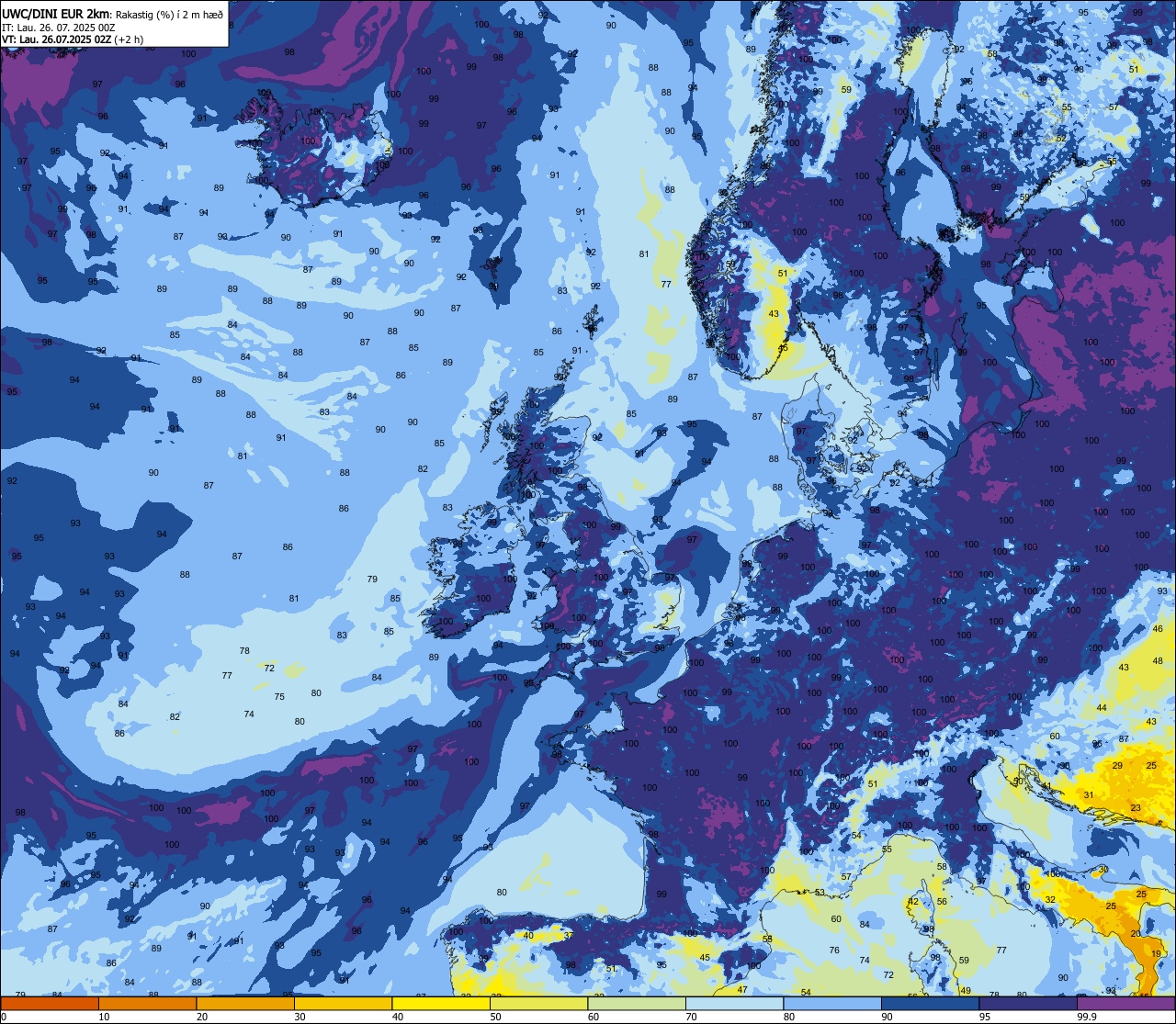Click the value "53" in southern France
Screen dimensions: 1176x1024
click(x=820, y=893)
